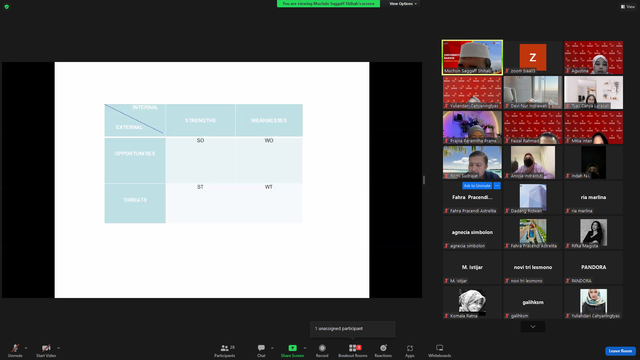This screenshot has width=640, height=360.
Task: Click the WEAKNESSES header cell in the slide
Action: [x=269, y=120]
